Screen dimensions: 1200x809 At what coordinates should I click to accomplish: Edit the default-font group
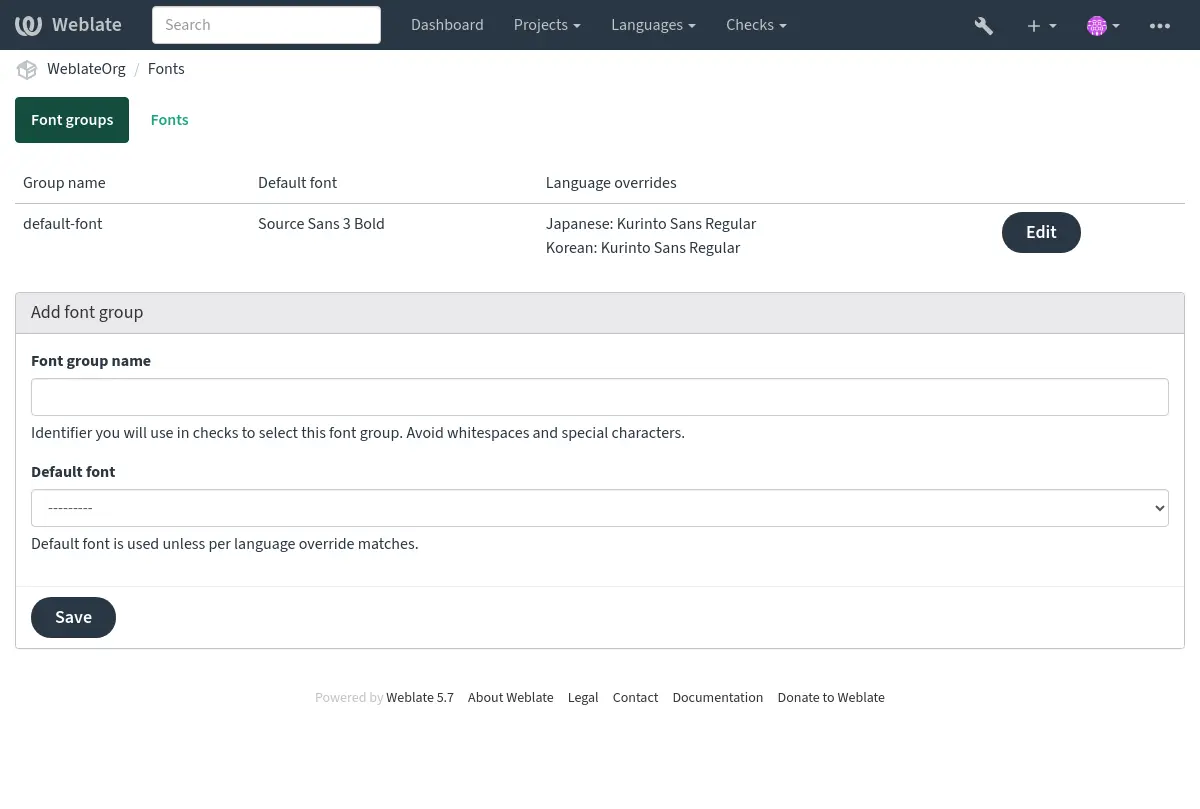1041,232
